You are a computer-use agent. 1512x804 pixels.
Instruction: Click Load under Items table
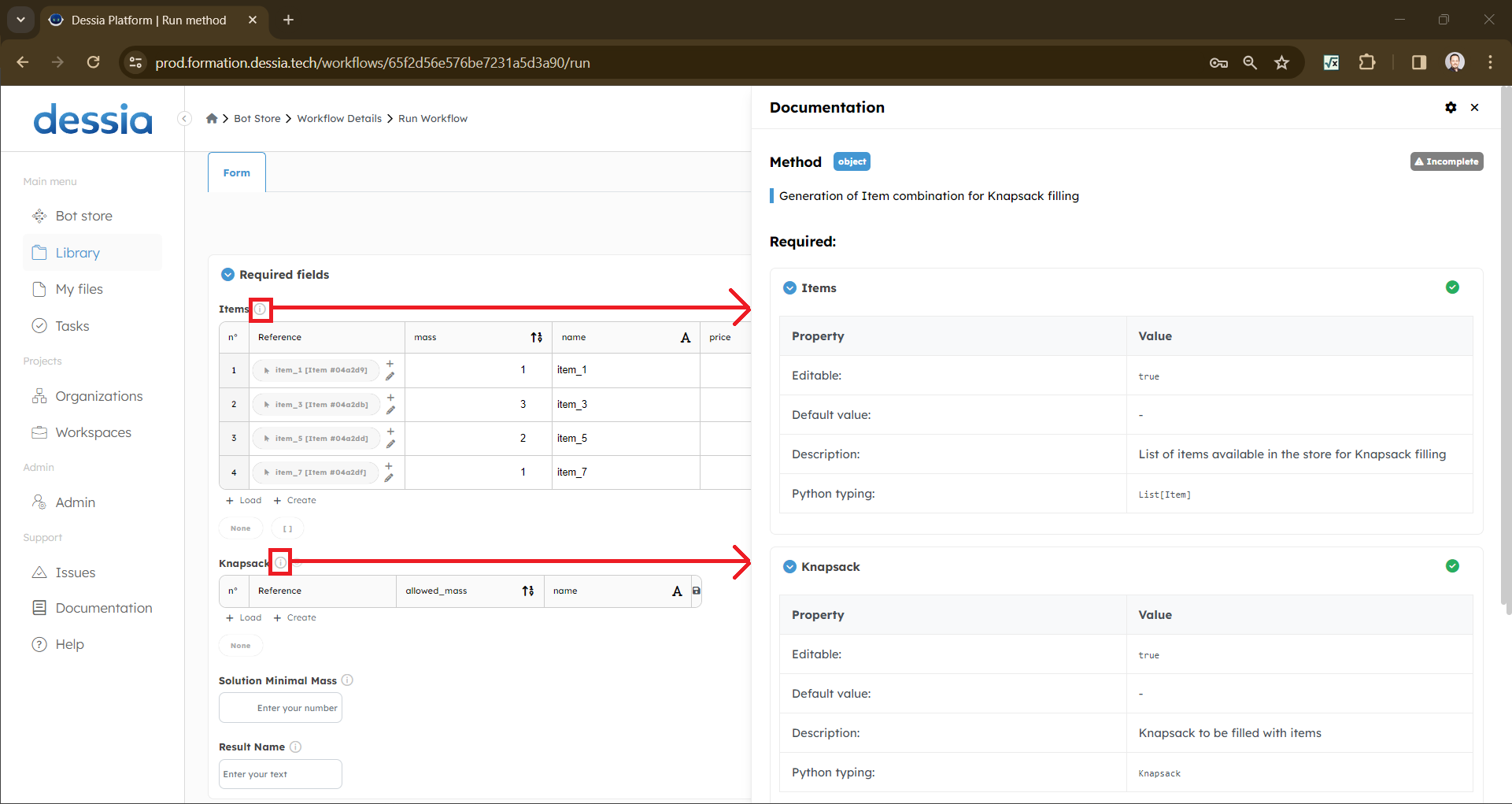244,501
